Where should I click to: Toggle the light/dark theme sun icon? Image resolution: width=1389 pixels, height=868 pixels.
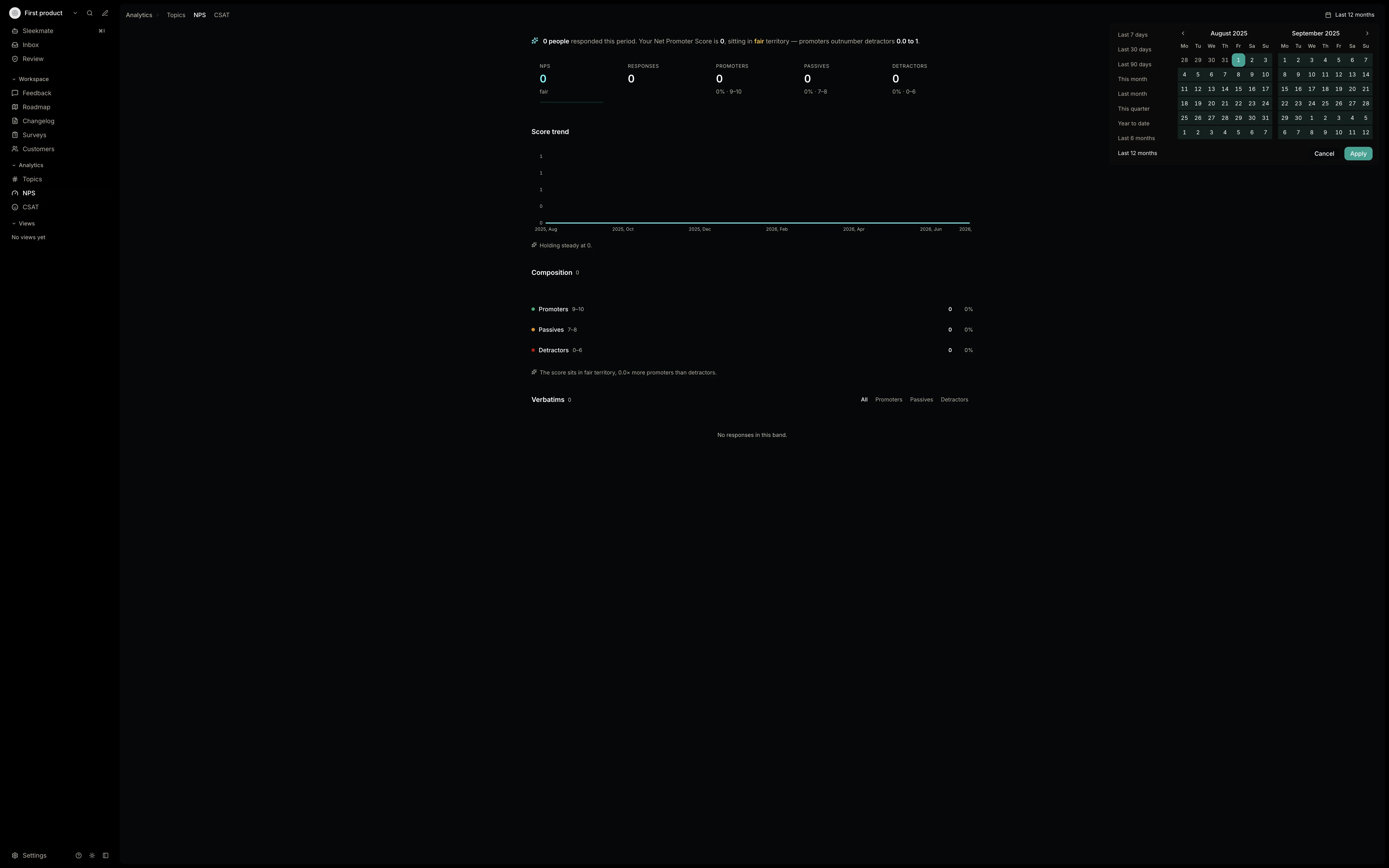92,855
